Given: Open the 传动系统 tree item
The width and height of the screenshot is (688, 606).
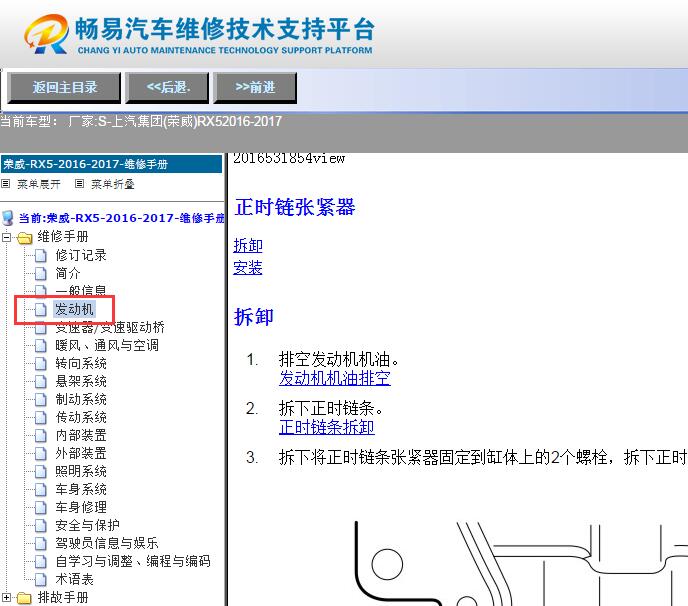Looking at the screenshot, I should tap(81, 417).
